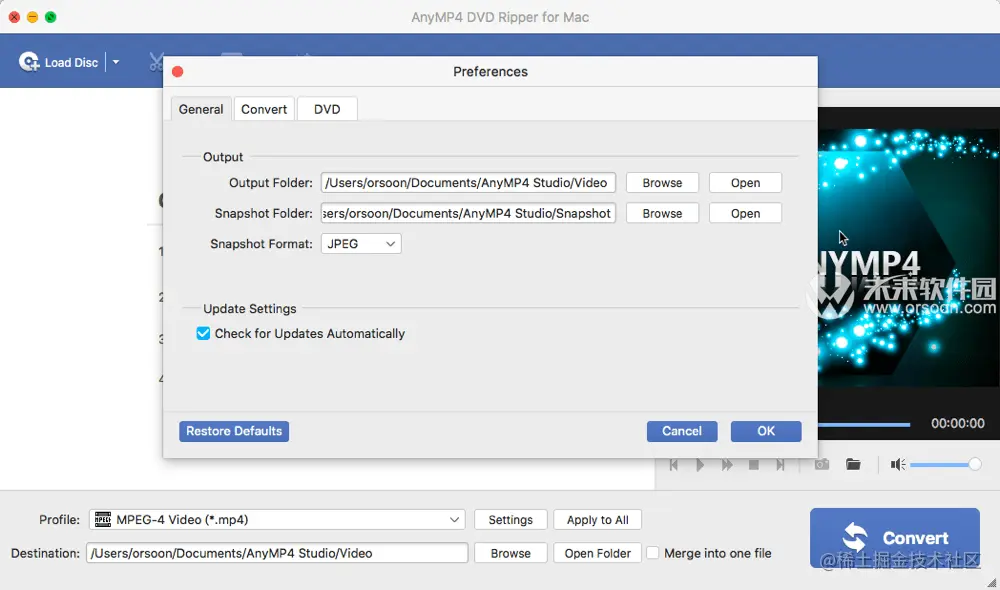Open the Snapshot Format dropdown
Screen dimensions: 1000x590
[x=361, y=244]
